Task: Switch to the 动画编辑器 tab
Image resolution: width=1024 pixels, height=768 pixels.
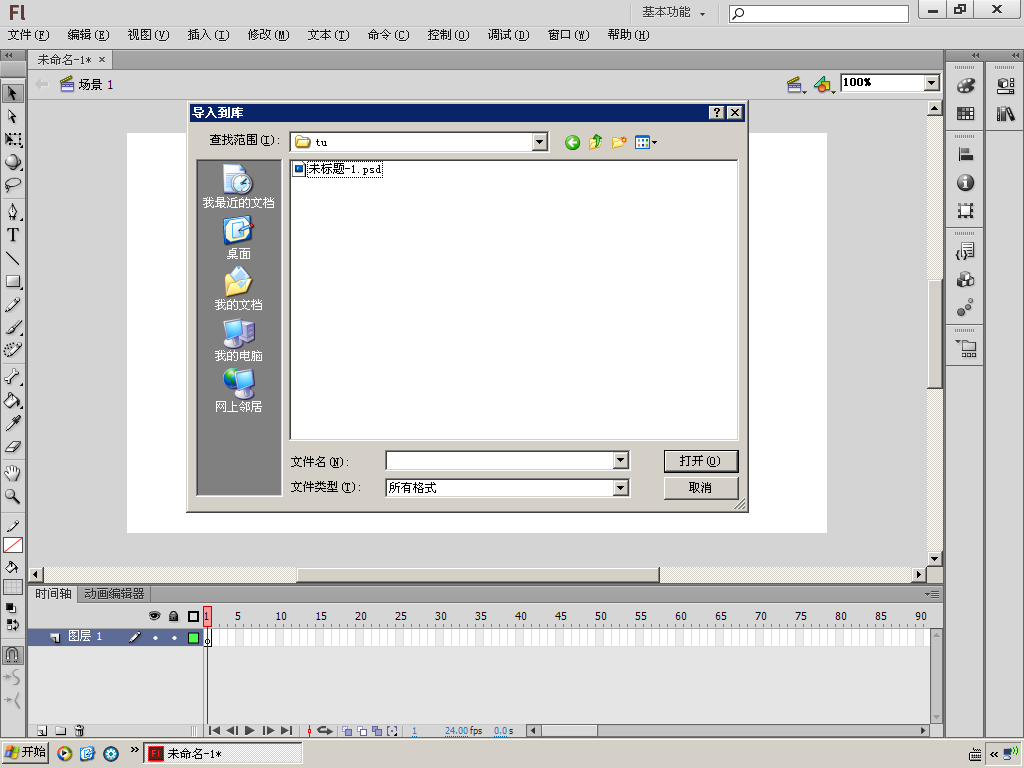Action: (114, 594)
